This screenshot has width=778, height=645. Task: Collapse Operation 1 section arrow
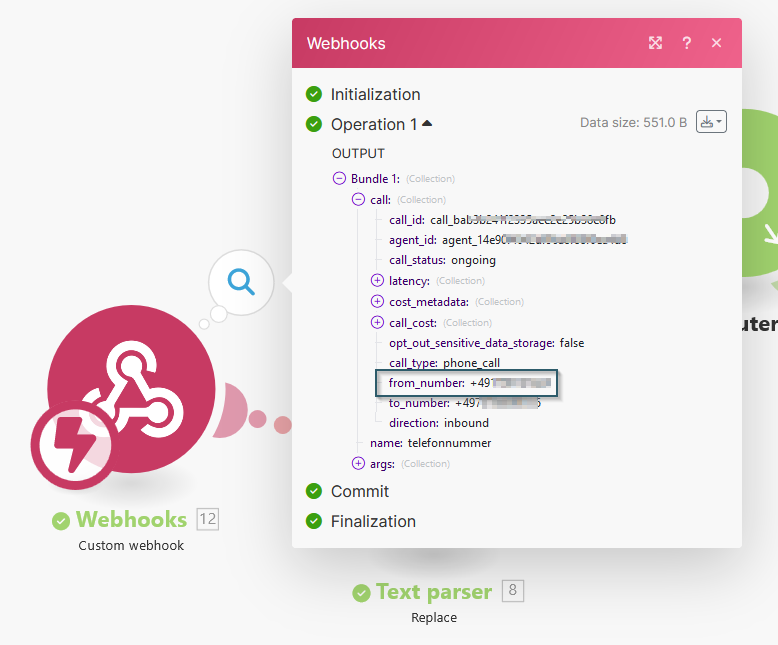(x=427, y=124)
